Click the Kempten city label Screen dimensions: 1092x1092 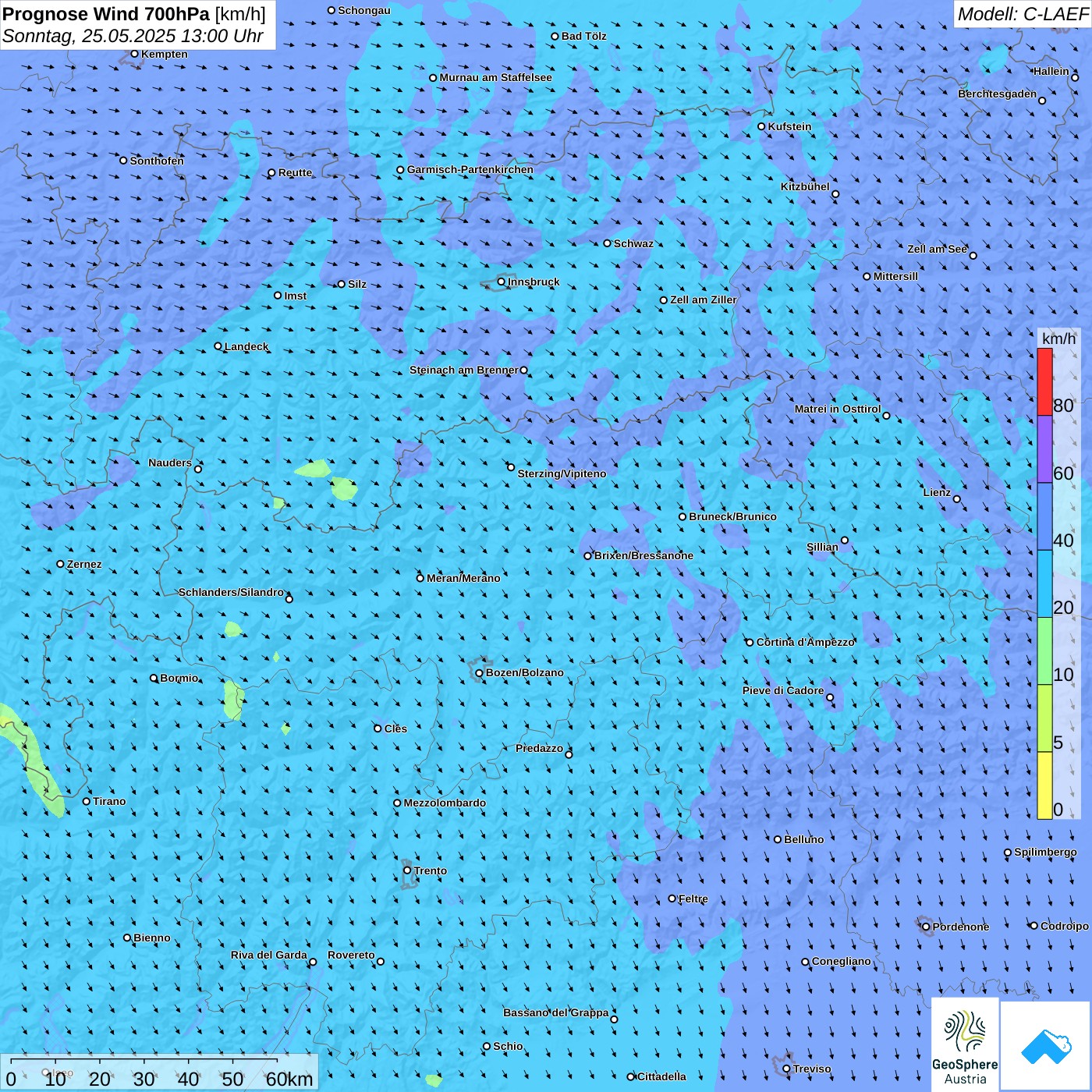click(165, 54)
